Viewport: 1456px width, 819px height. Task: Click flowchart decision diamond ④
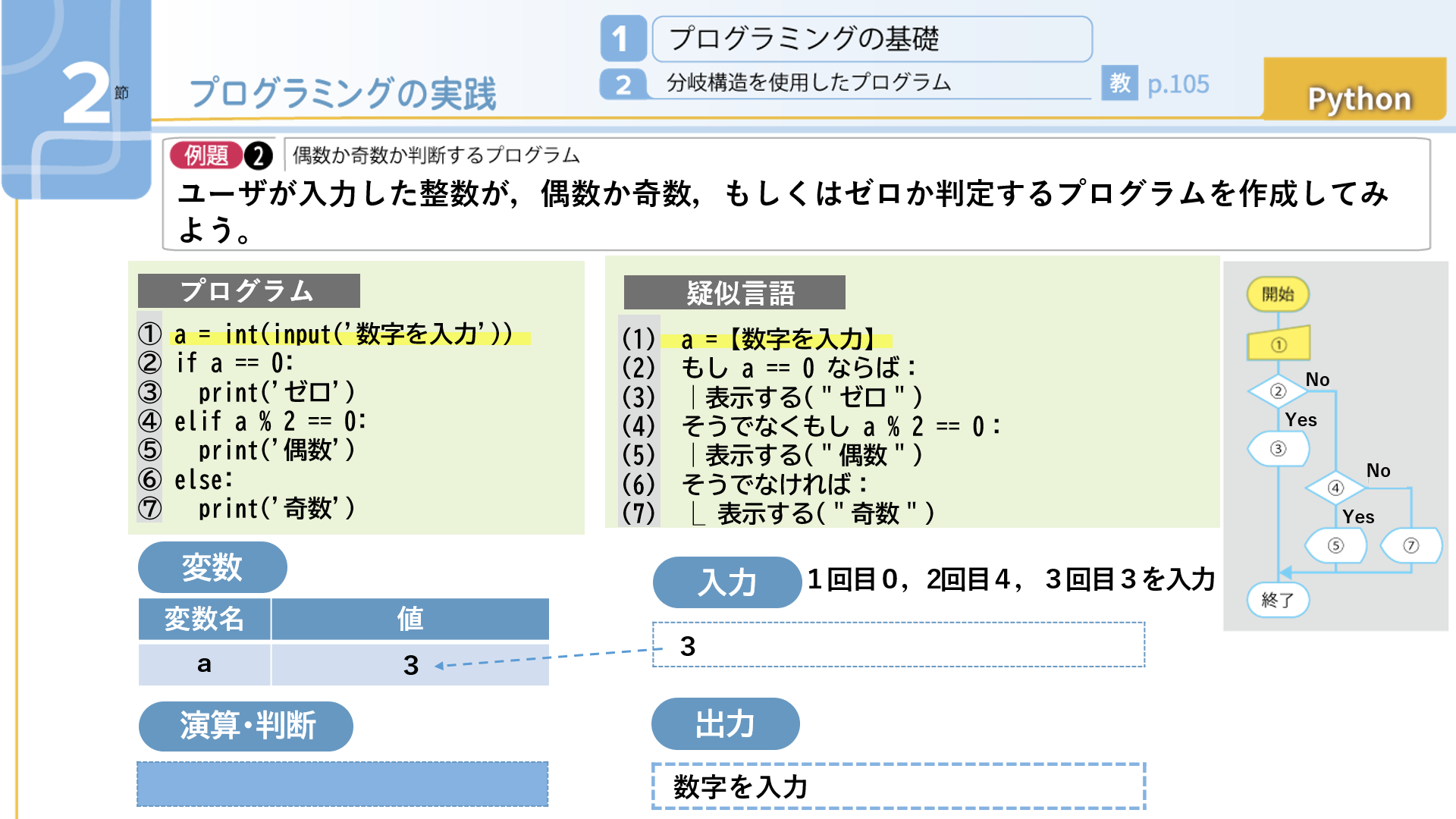click(x=1335, y=488)
